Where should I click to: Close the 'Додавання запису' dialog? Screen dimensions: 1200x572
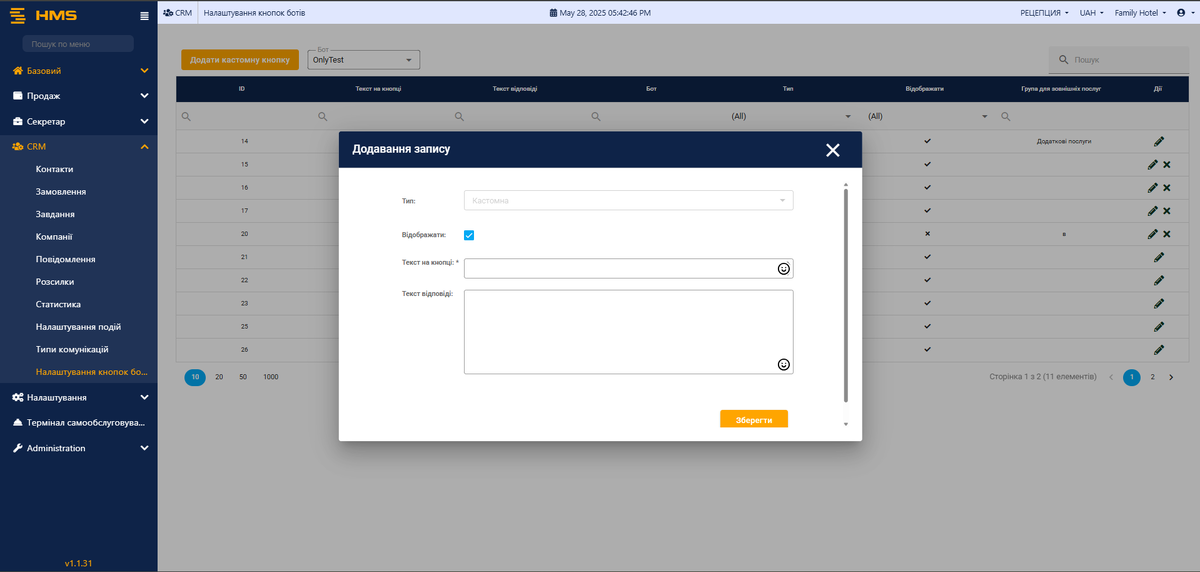pyautogui.click(x=832, y=150)
